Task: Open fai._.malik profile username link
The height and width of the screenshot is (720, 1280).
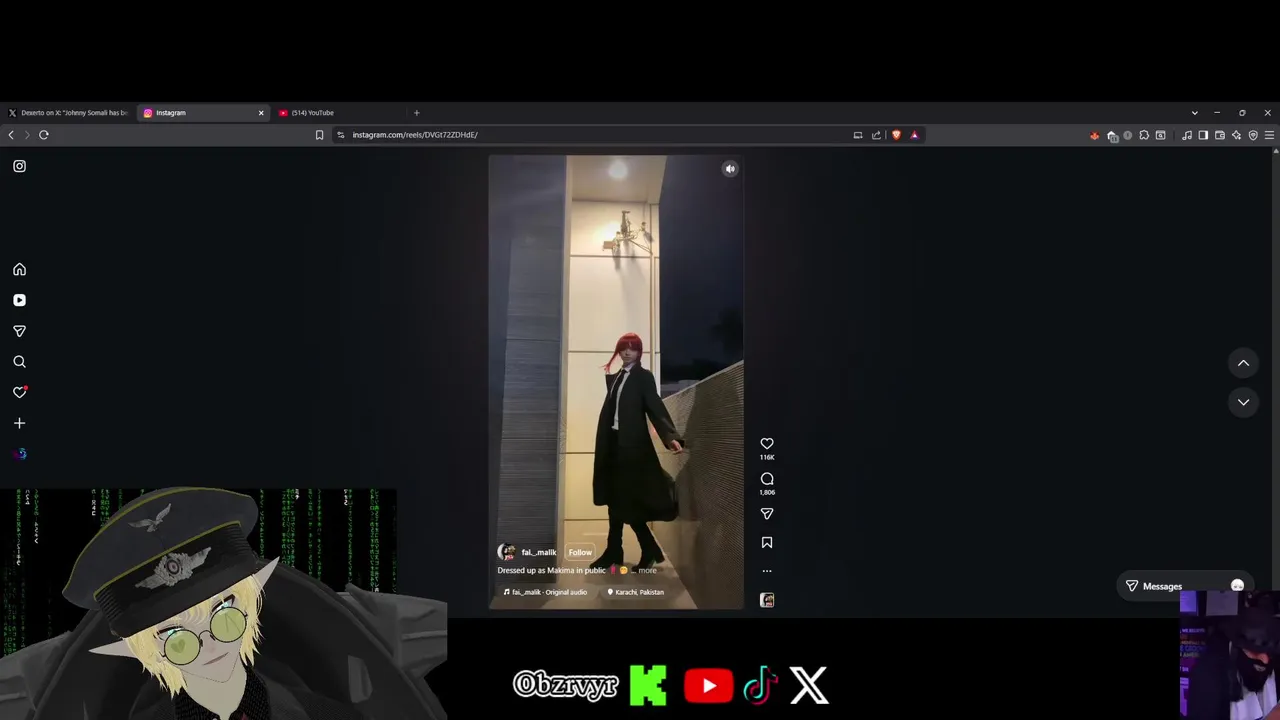Action: [539, 552]
